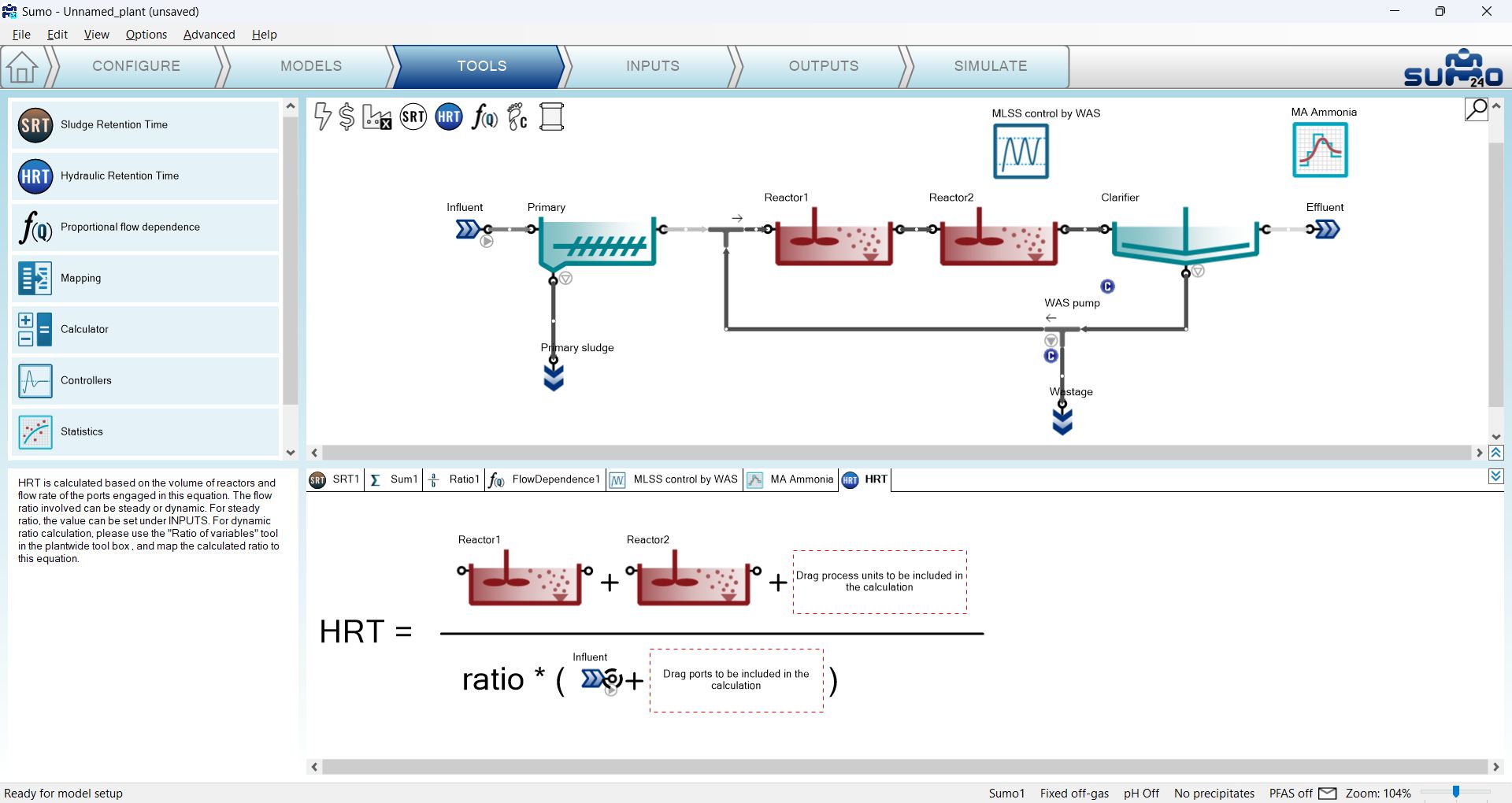Viewport: 1512px width, 803px height.
Task: Click the 'PFAS off' status text
Action: 1291,794
